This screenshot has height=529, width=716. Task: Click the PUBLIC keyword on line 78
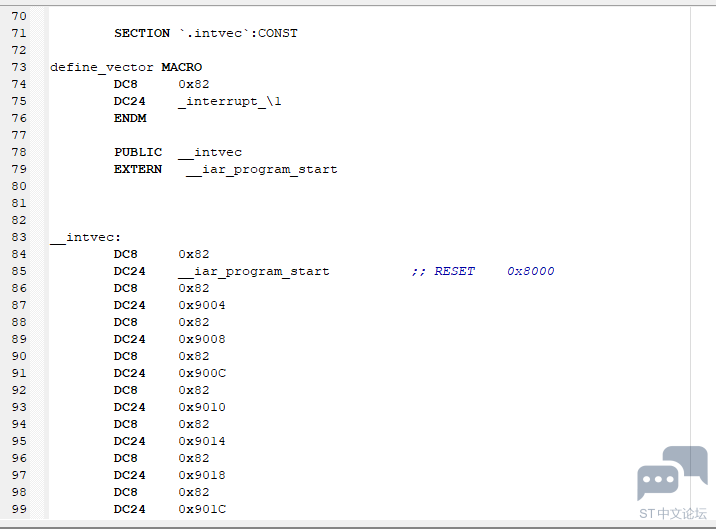point(138,152)
